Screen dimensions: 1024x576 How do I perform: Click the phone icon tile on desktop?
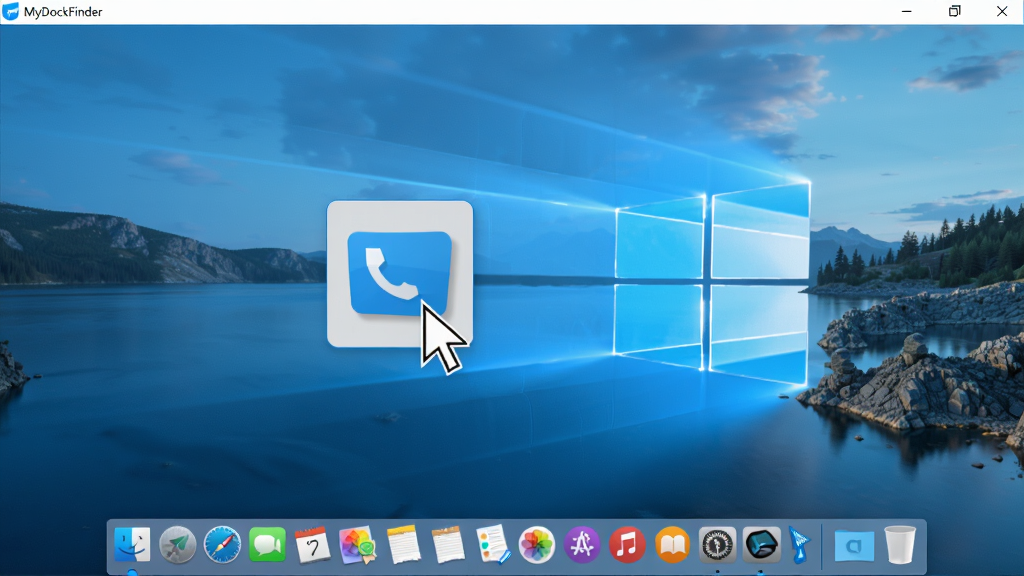point(400,274)
